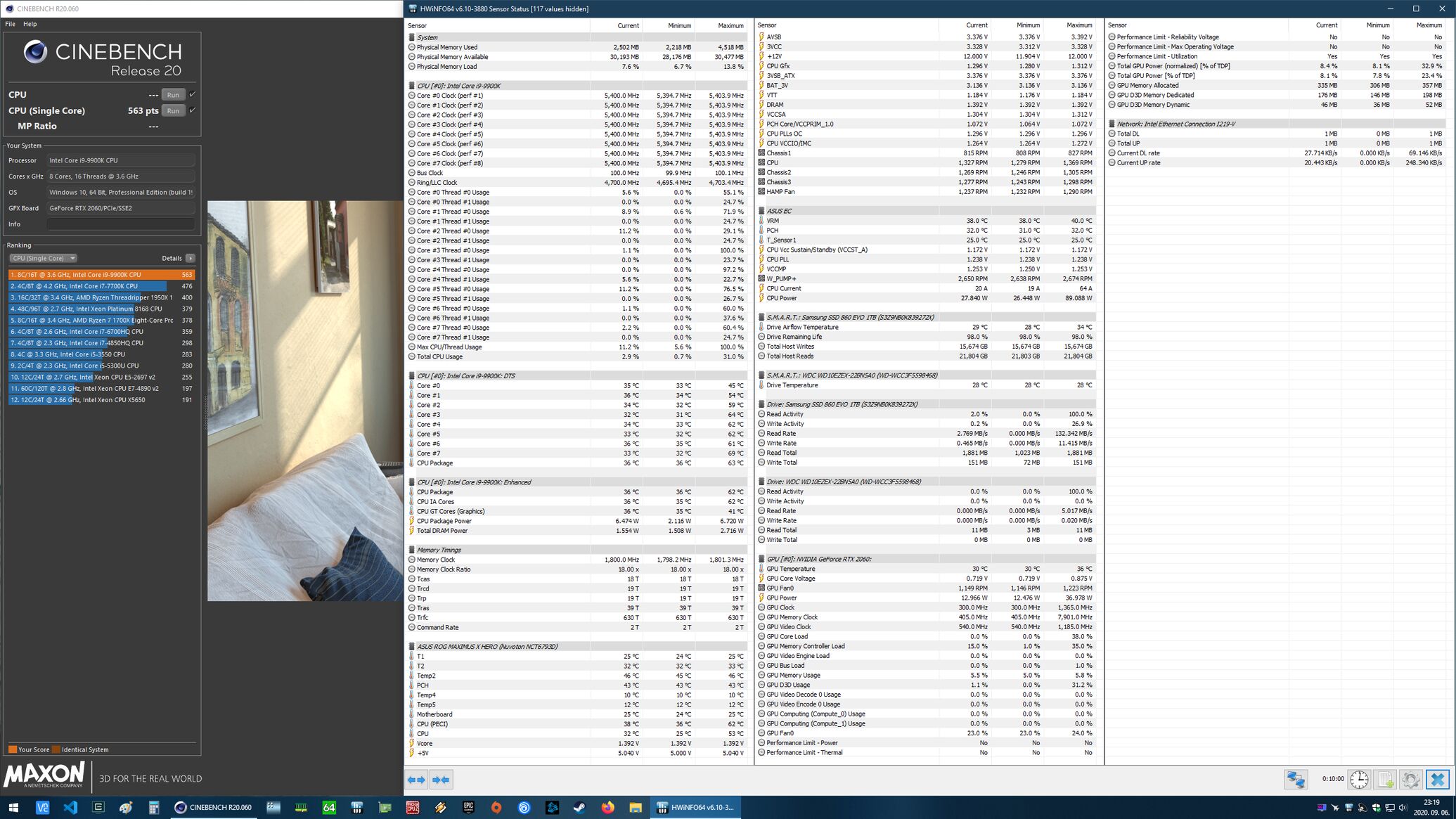Open HWiNFO sensor settings gear icon
This screenshot has width=1456, height=819.
click(1410, 779)
